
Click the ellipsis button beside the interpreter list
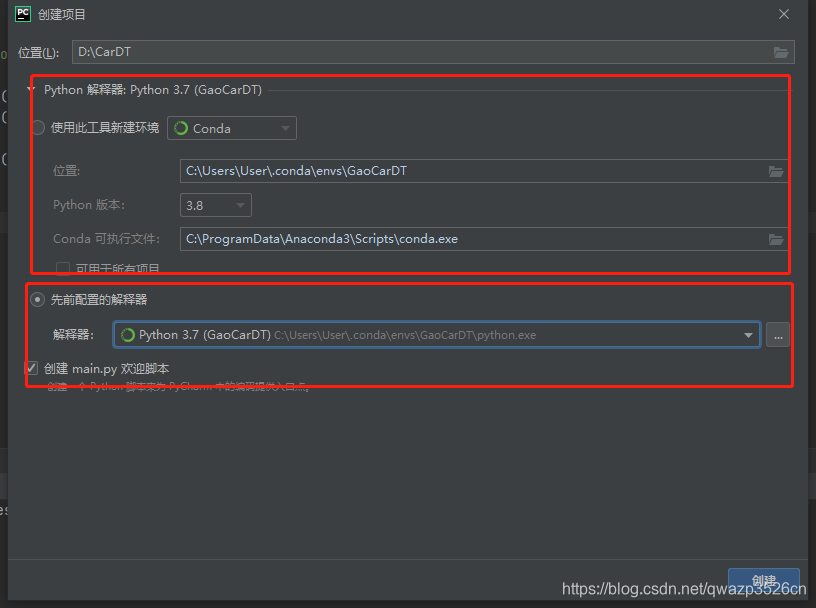tap(778, 335)
